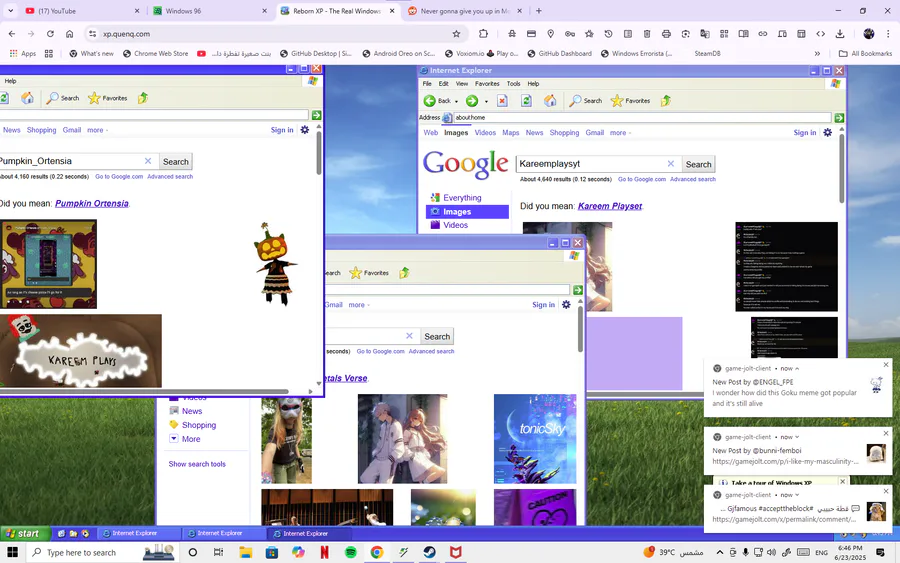Click Back arrow in Kareemplaysyt Internet Explorer
The image size is (900, 563).
(x=429, y=101)
